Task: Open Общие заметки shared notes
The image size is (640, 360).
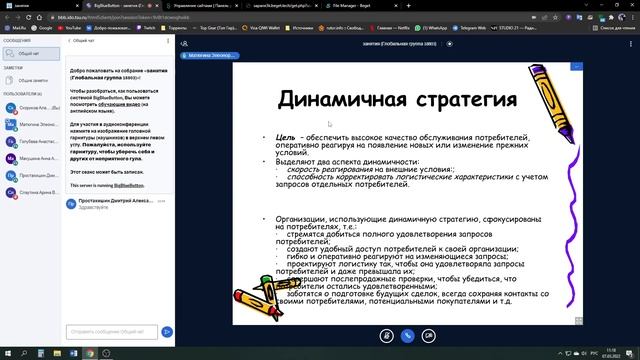Action: [x=31, y=80]
